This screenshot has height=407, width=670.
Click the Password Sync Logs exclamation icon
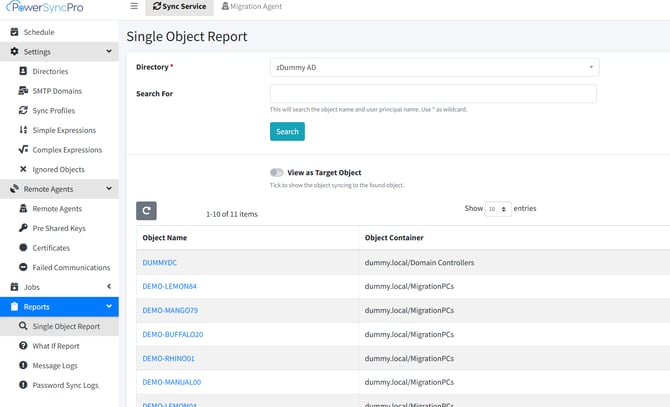click(23, 385)
